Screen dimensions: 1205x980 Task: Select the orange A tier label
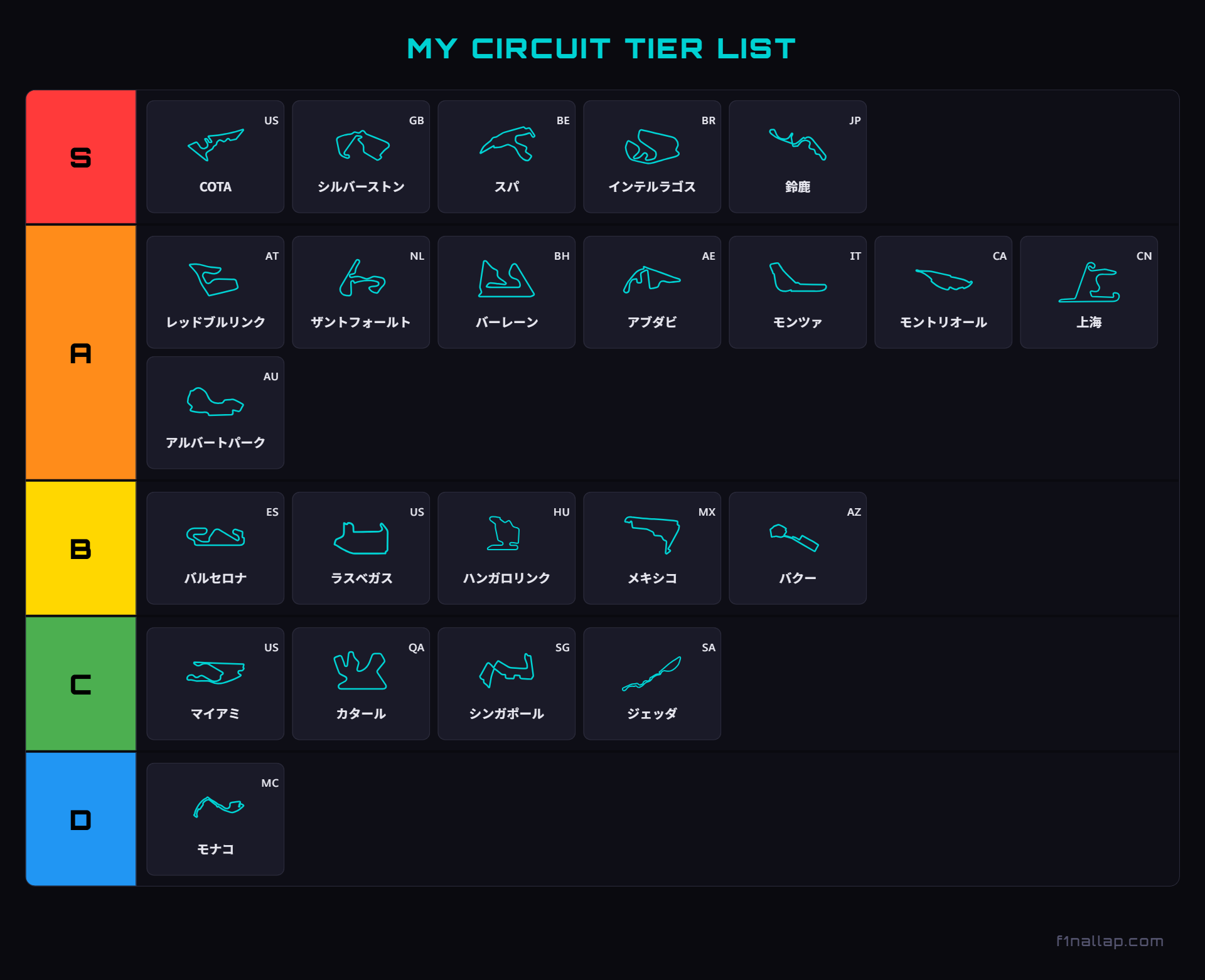[81, 353]
